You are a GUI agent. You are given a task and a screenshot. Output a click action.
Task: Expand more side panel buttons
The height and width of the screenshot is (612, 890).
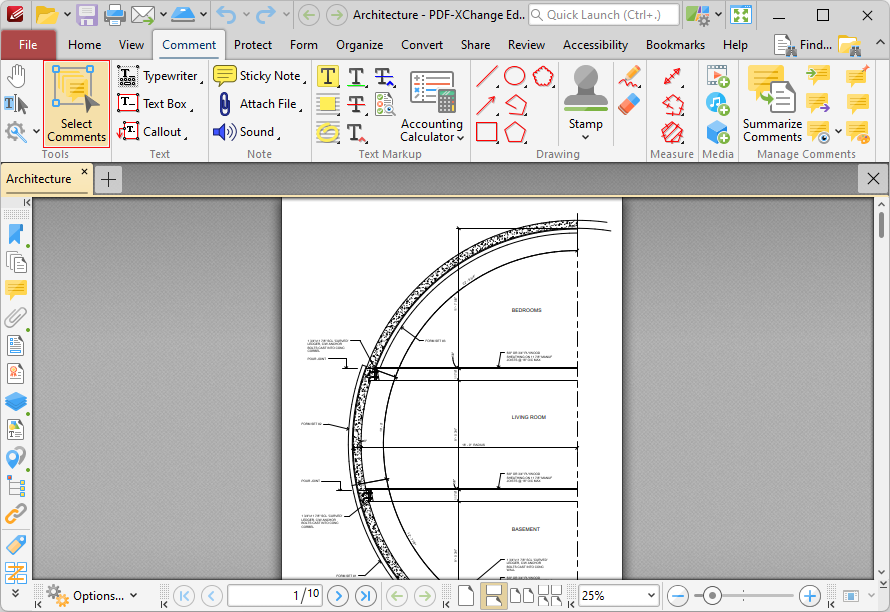coord(15,593)
